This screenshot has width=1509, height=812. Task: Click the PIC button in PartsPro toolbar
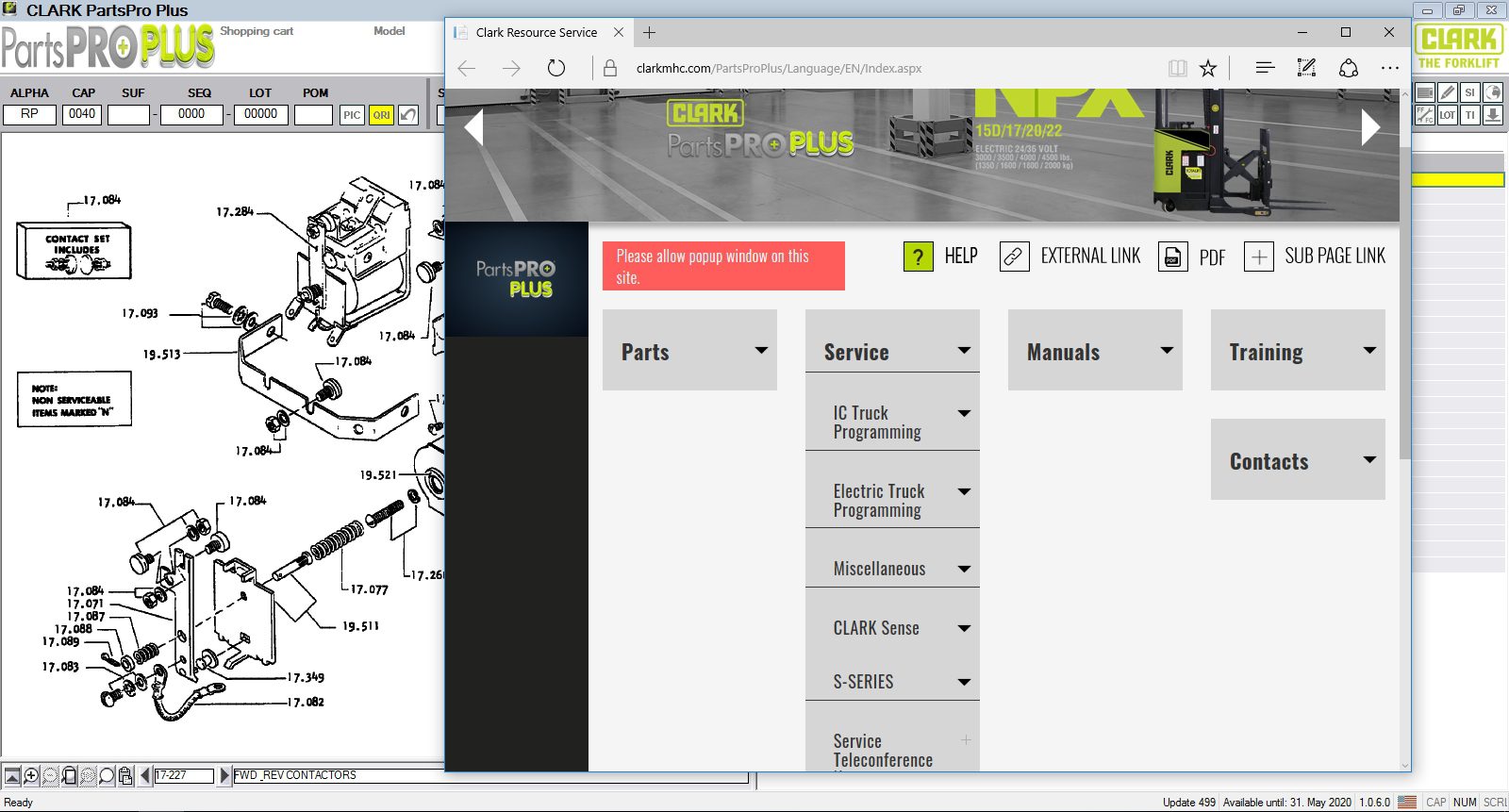point(352,115)
